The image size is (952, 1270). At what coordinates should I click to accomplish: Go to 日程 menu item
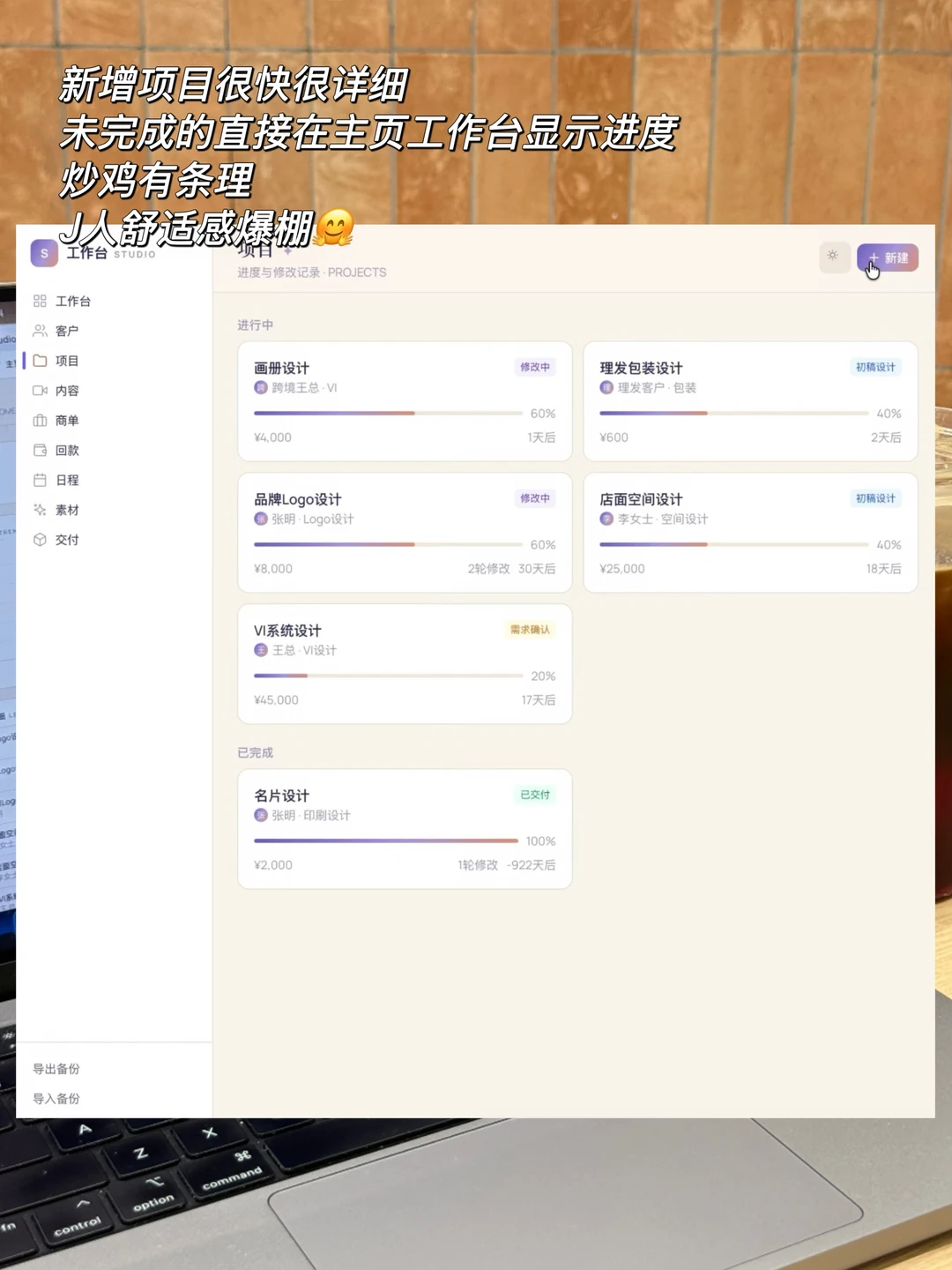coord(67,481)
